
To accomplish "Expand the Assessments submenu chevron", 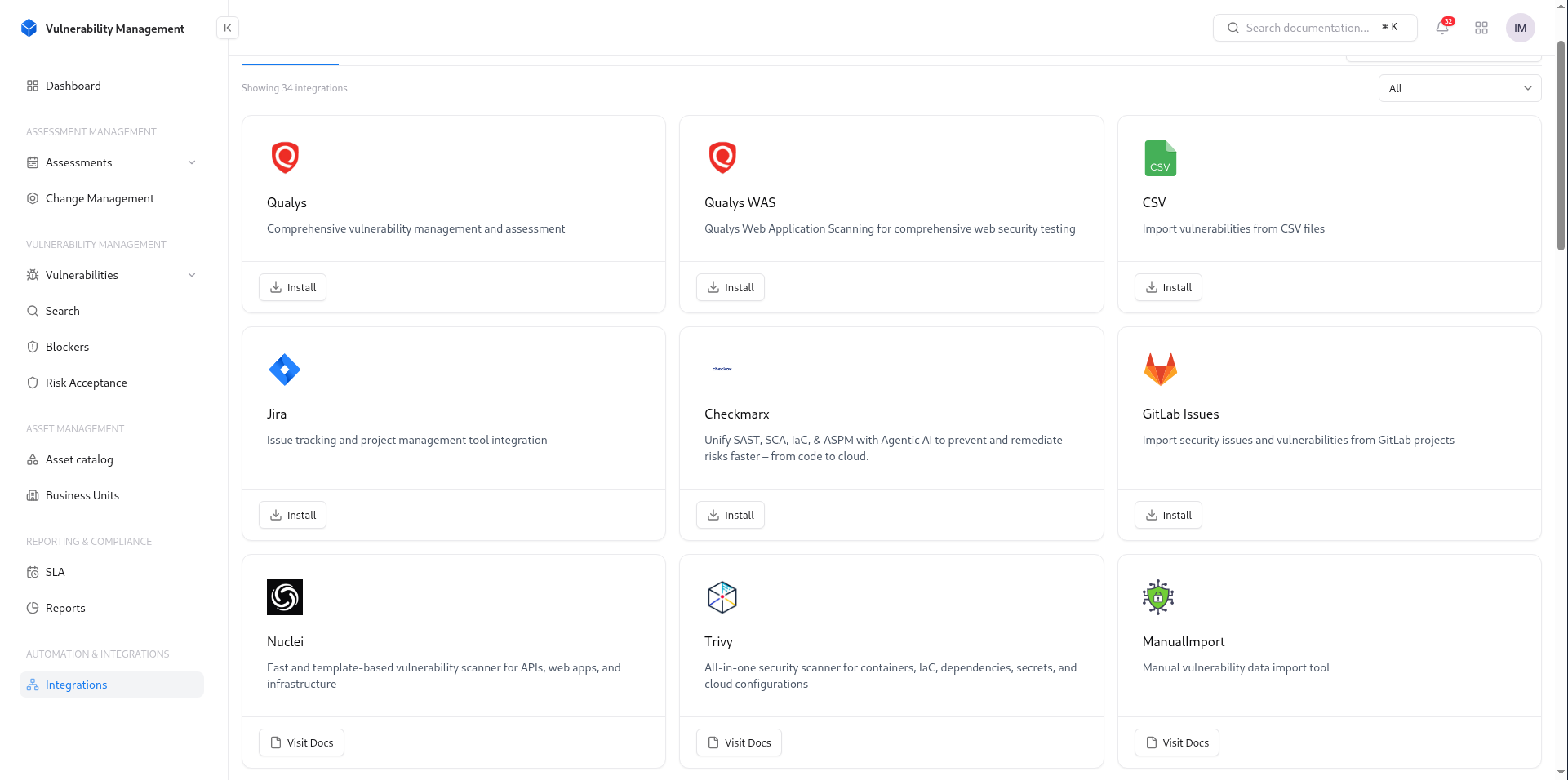I will (x=192, y=162).
